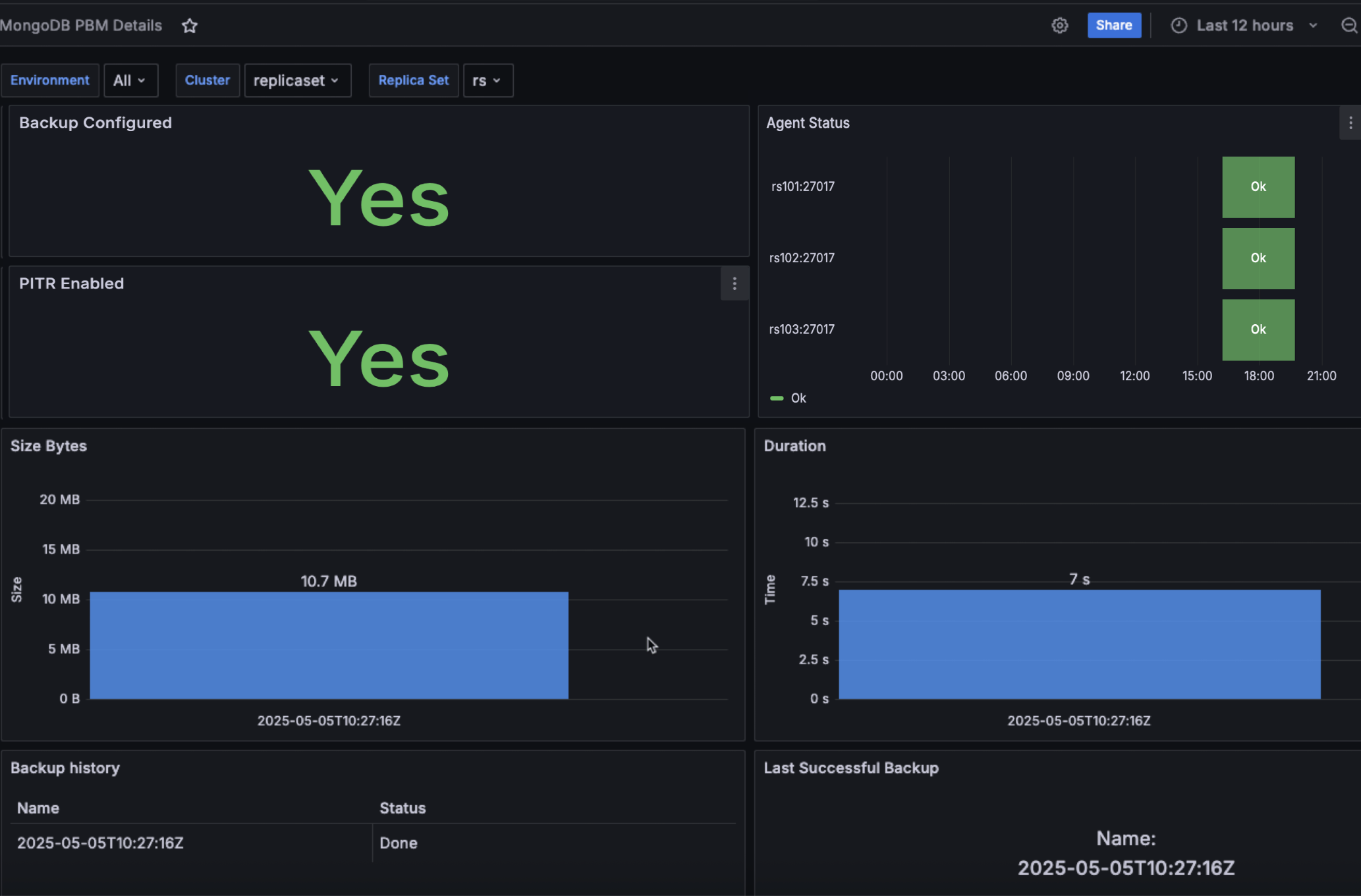Open the Agent Status panel kebab menu

1351,123
